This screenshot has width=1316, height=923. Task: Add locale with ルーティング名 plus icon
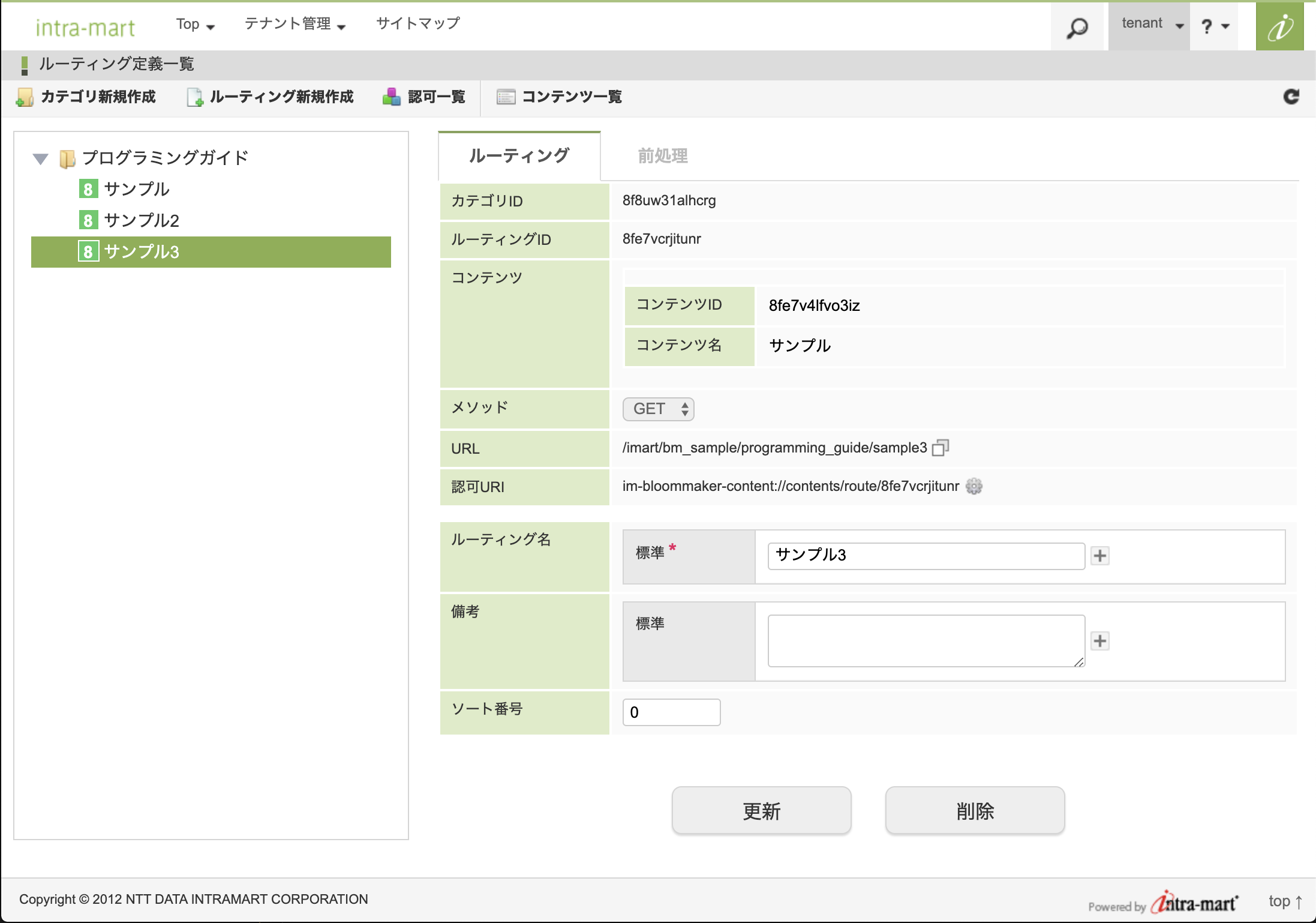point(1099,556)
